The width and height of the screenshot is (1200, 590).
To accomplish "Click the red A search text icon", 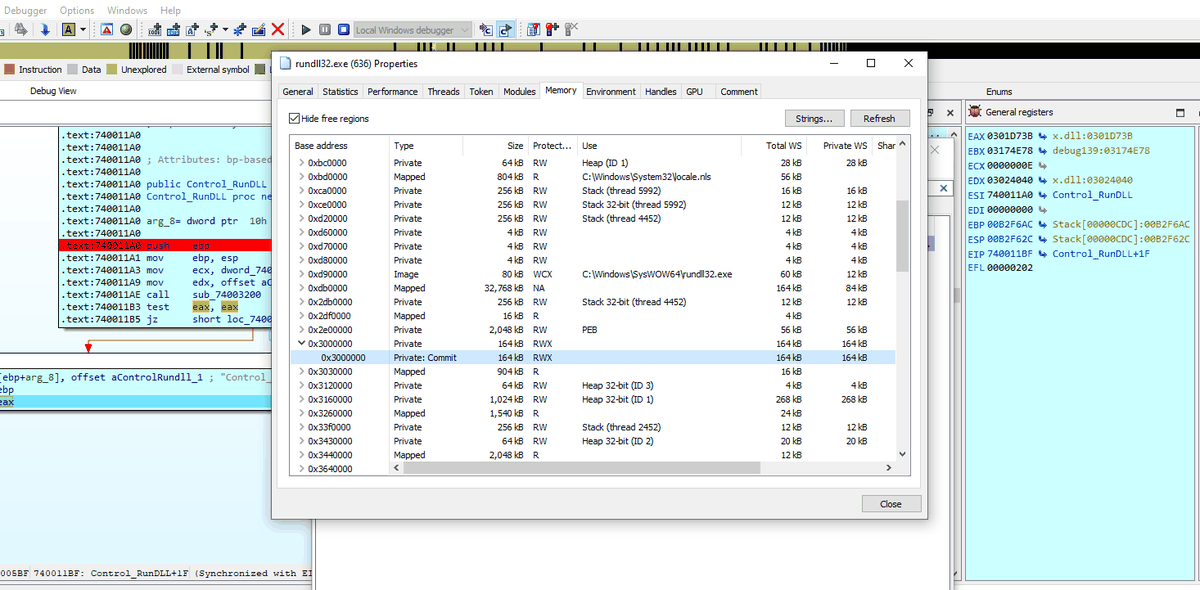I will point(107,30).
